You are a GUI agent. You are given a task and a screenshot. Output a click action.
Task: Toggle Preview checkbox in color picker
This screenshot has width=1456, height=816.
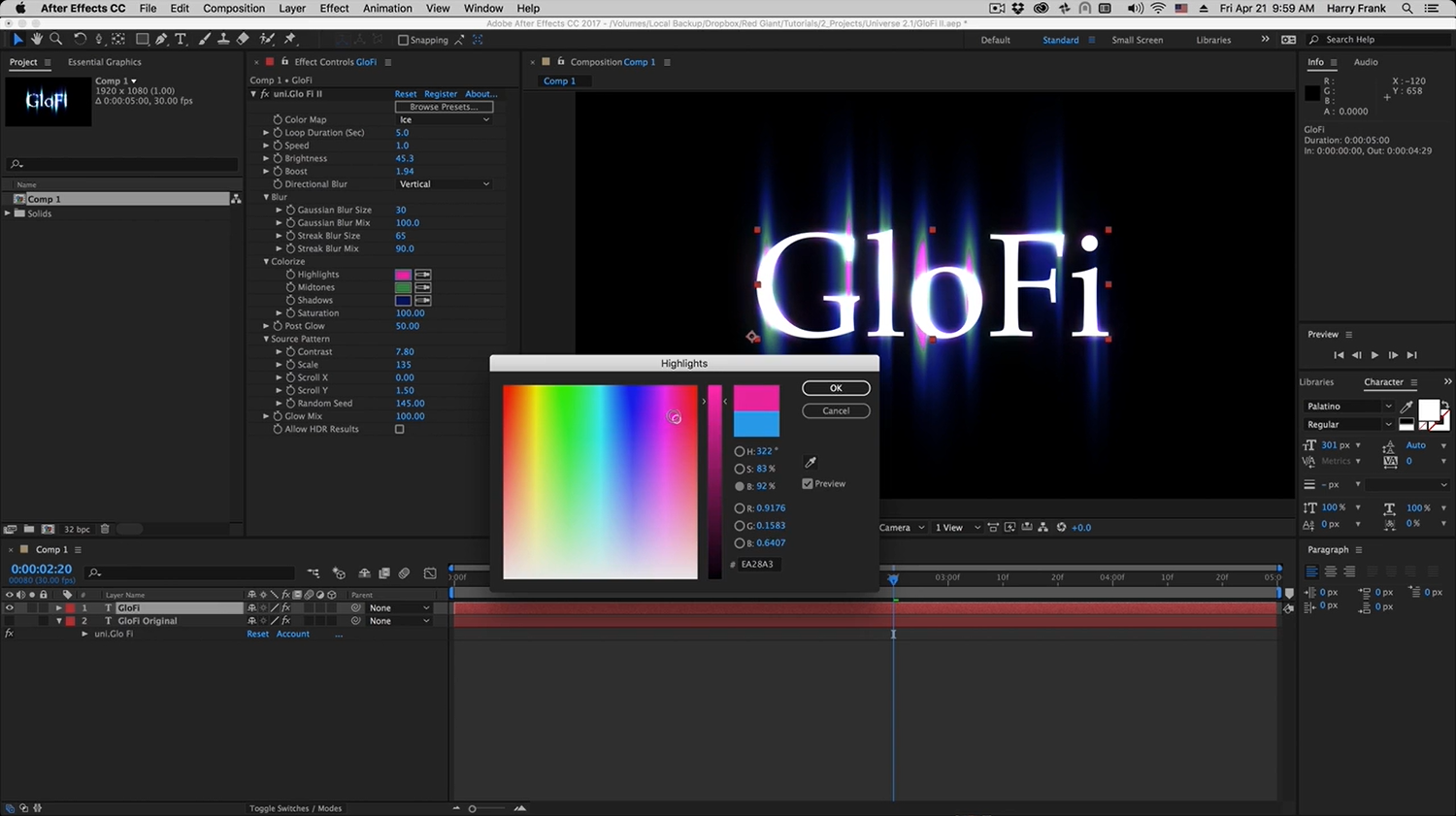click(808, 484)
